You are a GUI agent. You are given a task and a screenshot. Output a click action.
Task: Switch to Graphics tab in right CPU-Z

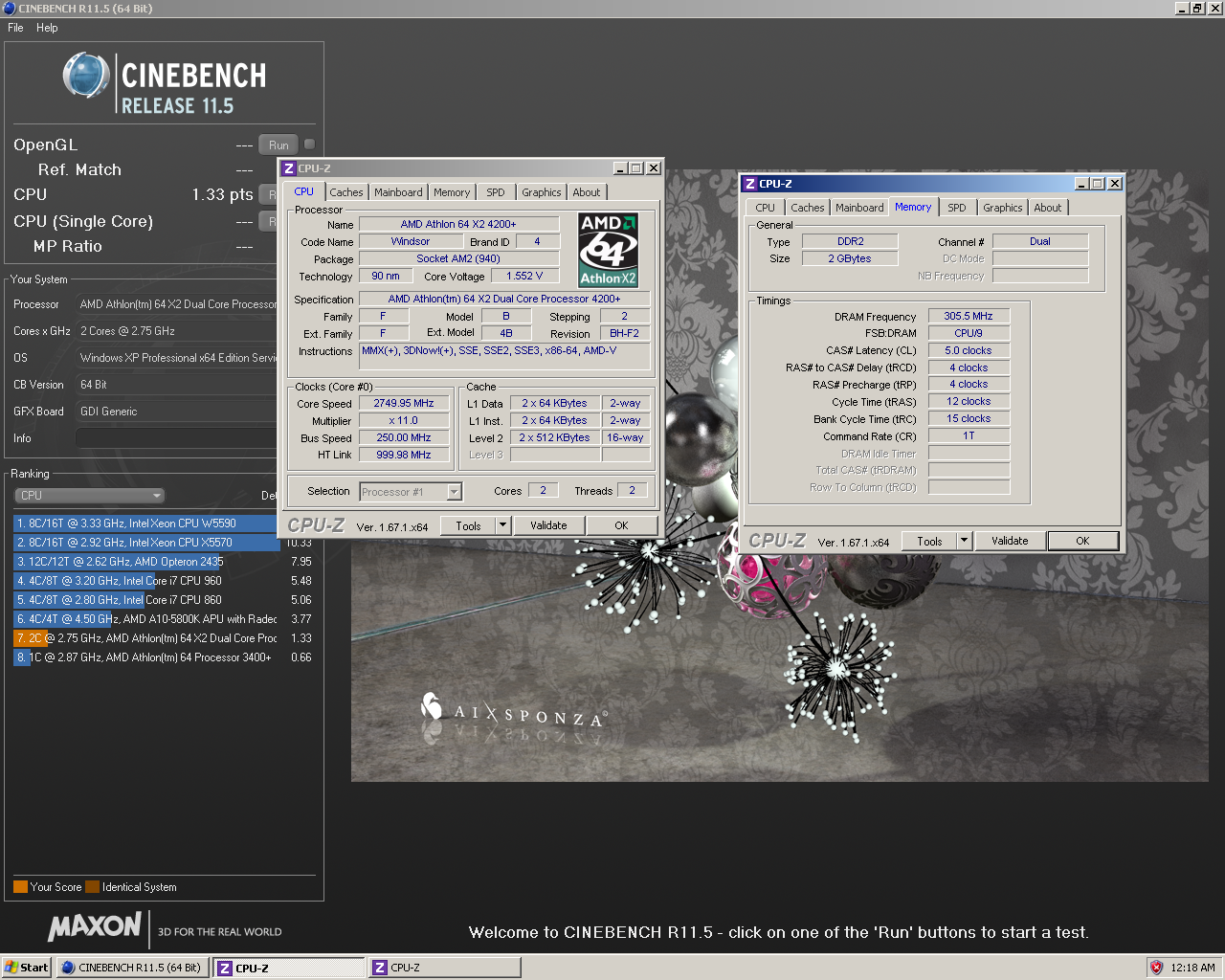click(1003, 208)
